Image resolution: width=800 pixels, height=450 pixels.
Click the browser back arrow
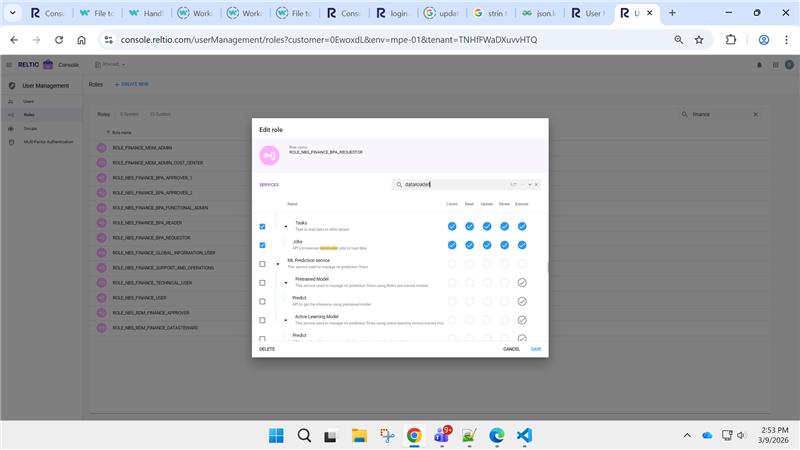(14, 40)
